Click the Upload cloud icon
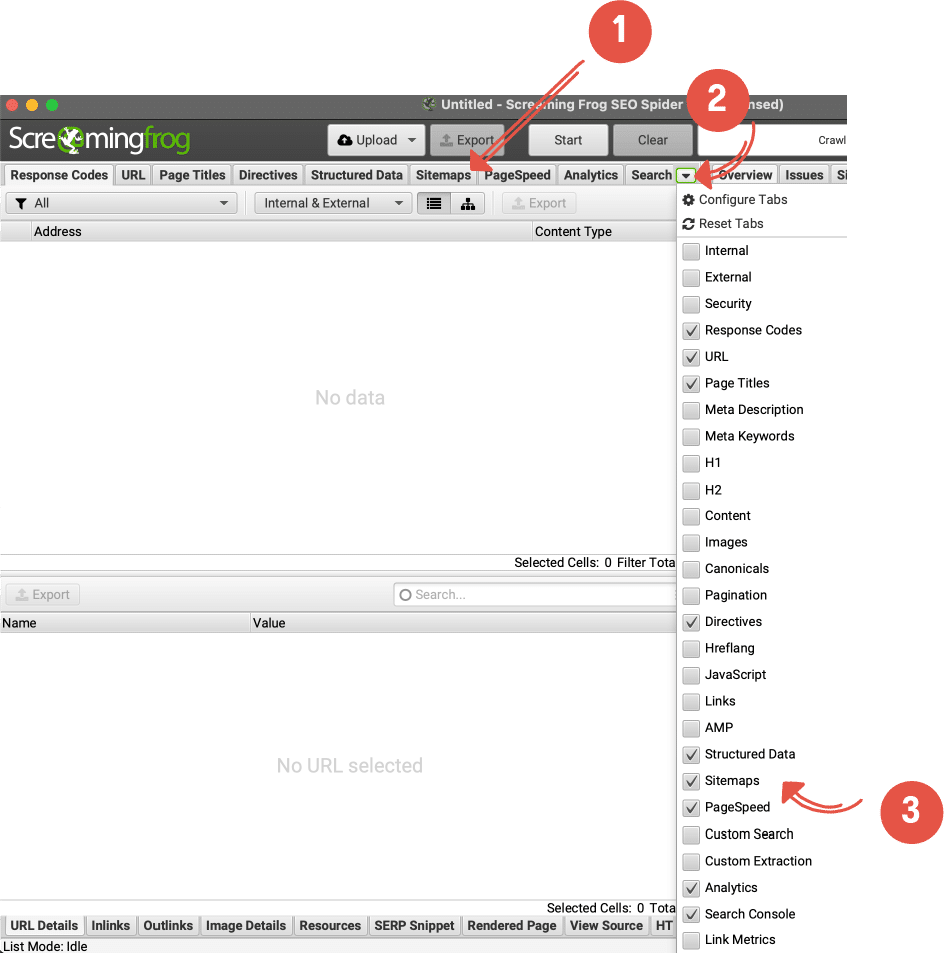 point(345,140)
